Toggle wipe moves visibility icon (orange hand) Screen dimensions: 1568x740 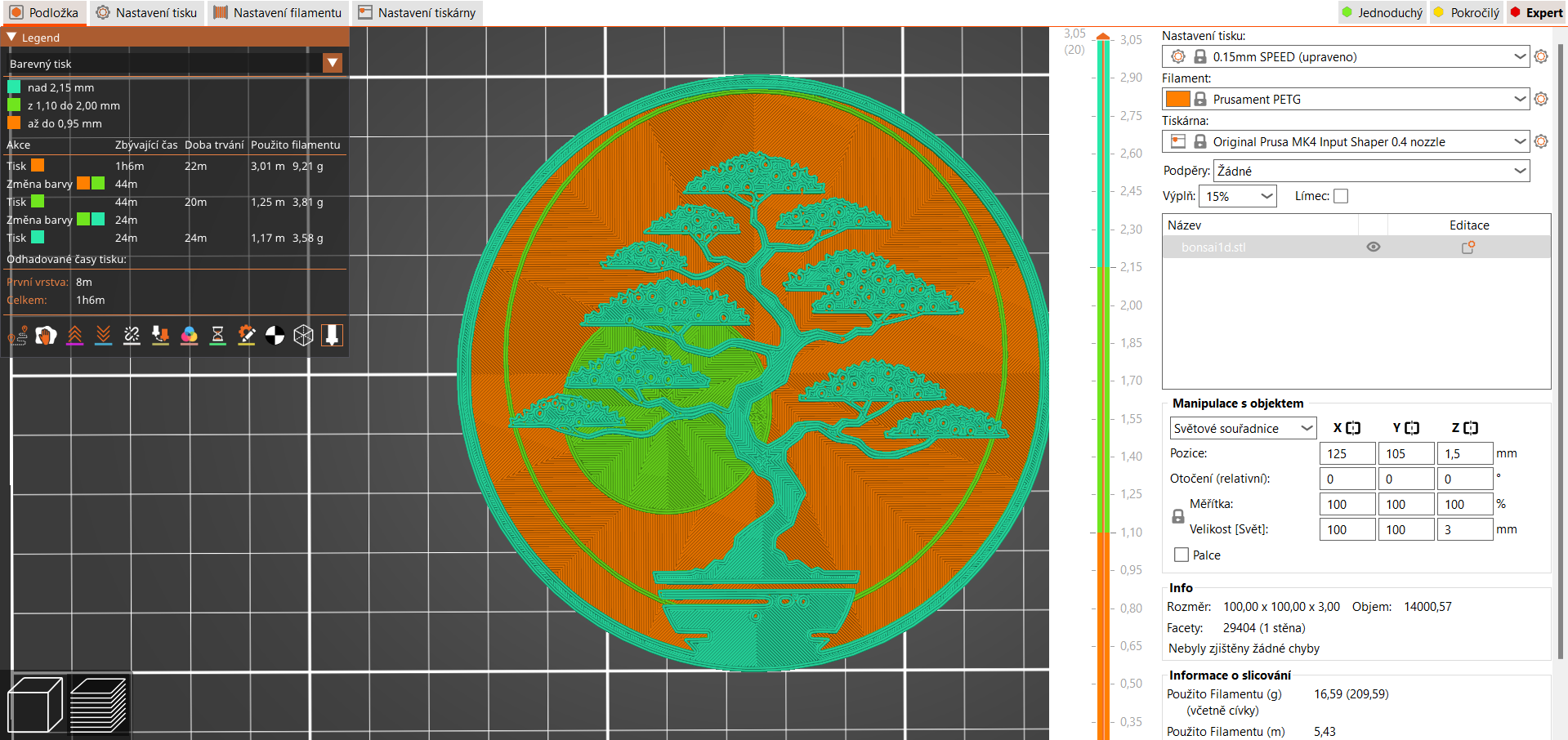click(46, 336)
